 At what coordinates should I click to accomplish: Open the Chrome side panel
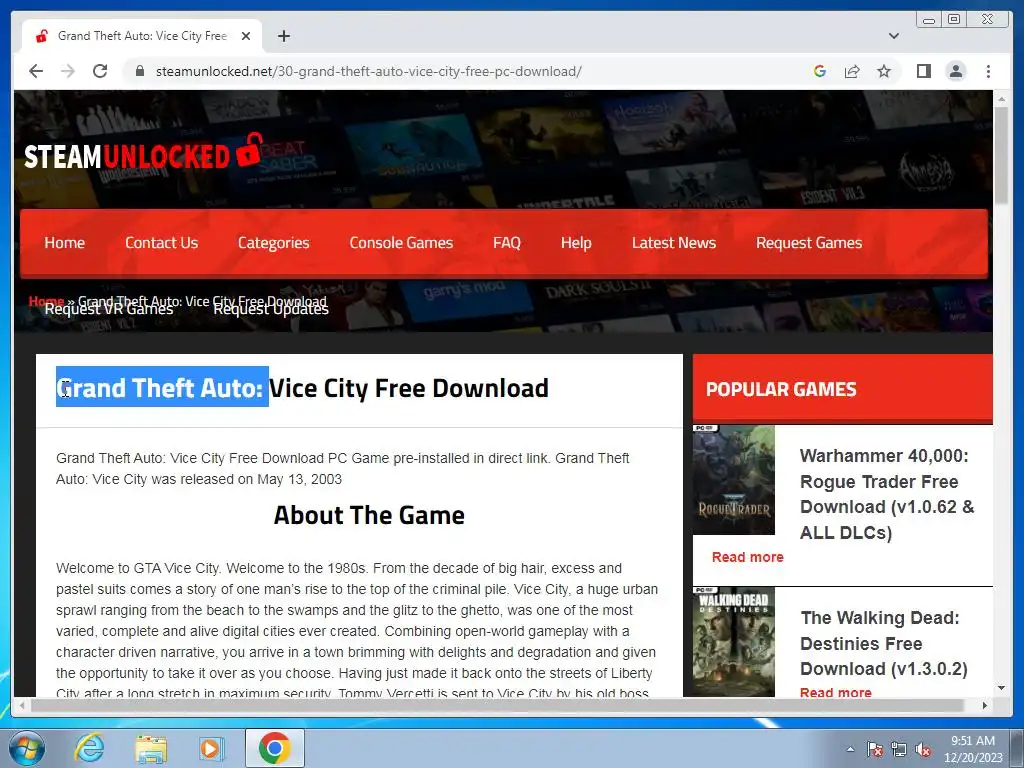pos(923,71)
